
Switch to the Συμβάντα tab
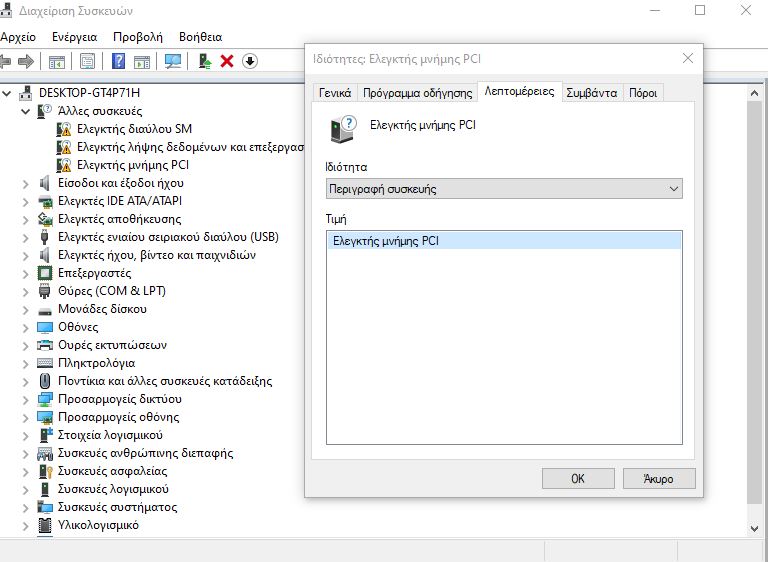click(592, 93)
